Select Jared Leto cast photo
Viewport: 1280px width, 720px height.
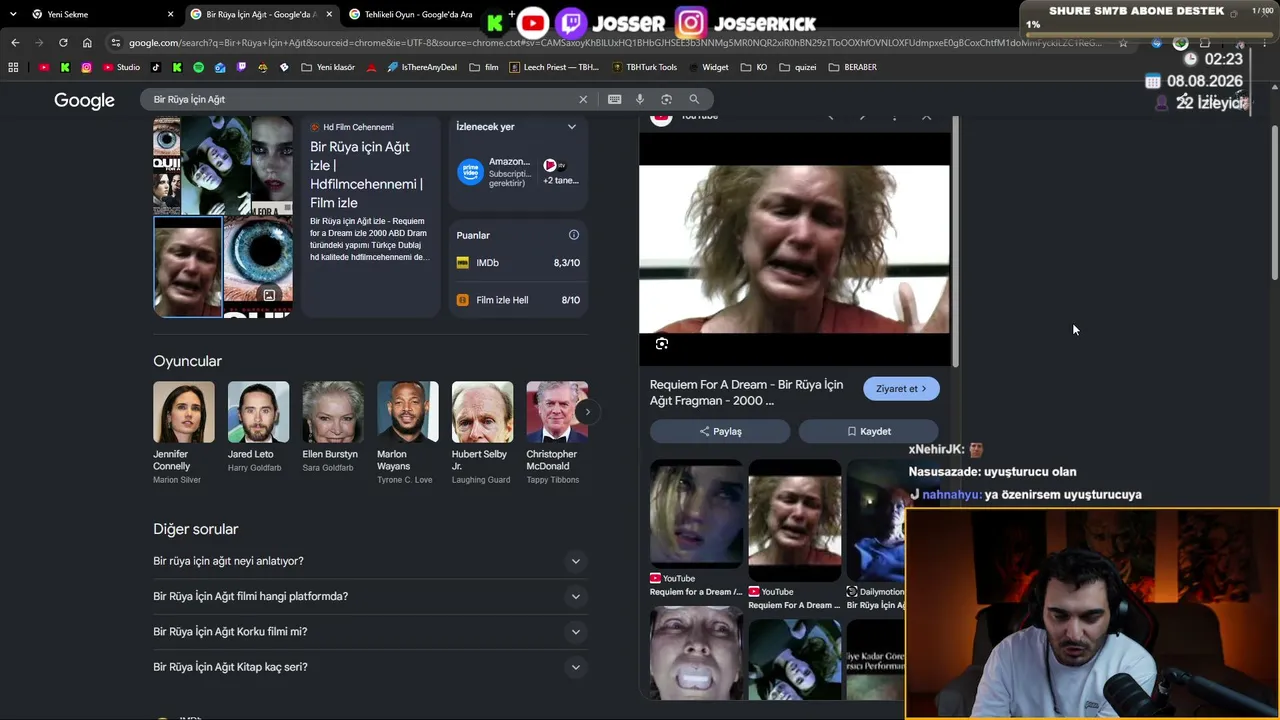pyautogui.click(x=258, y=412)
